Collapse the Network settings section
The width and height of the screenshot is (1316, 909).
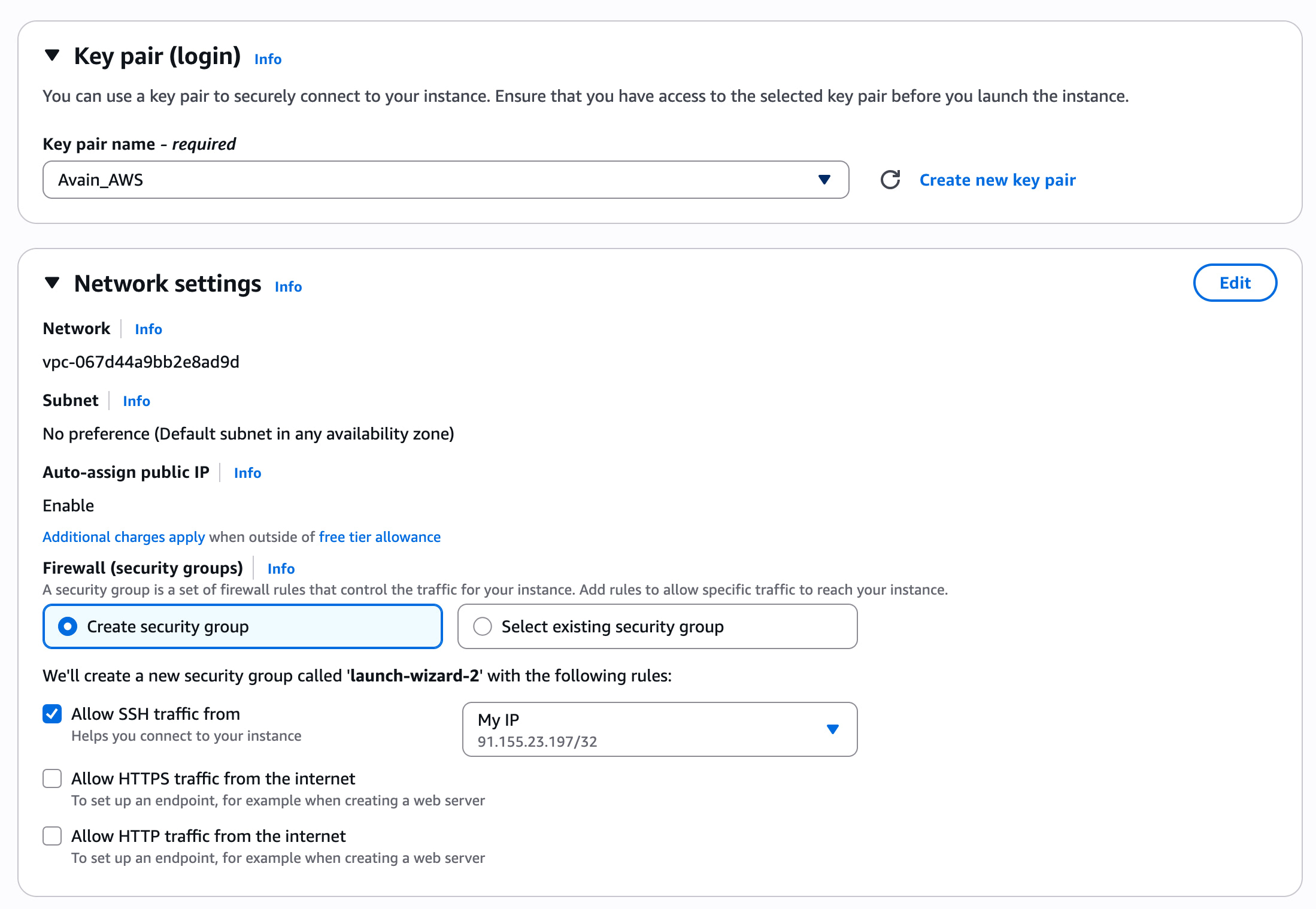point(53,283)
